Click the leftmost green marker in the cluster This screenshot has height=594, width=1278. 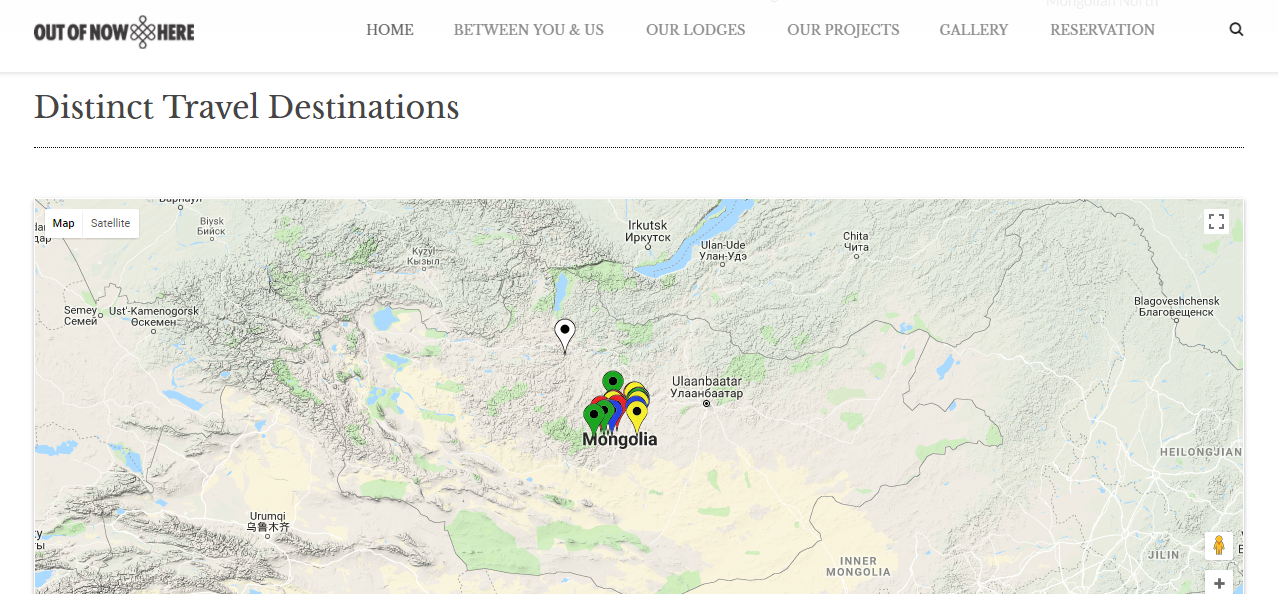coord(594,414)
